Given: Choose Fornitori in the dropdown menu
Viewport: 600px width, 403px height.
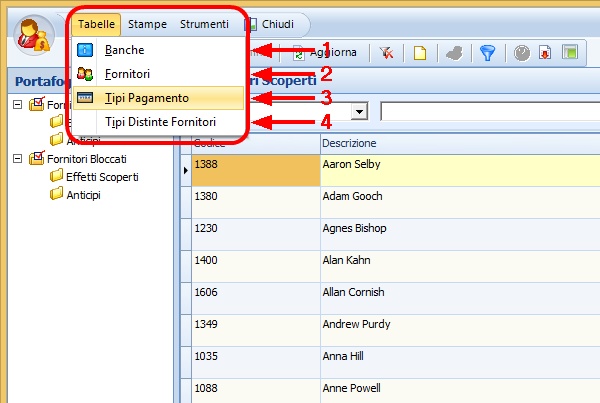Looking at the screenshot, I should (x=128, y=74).
